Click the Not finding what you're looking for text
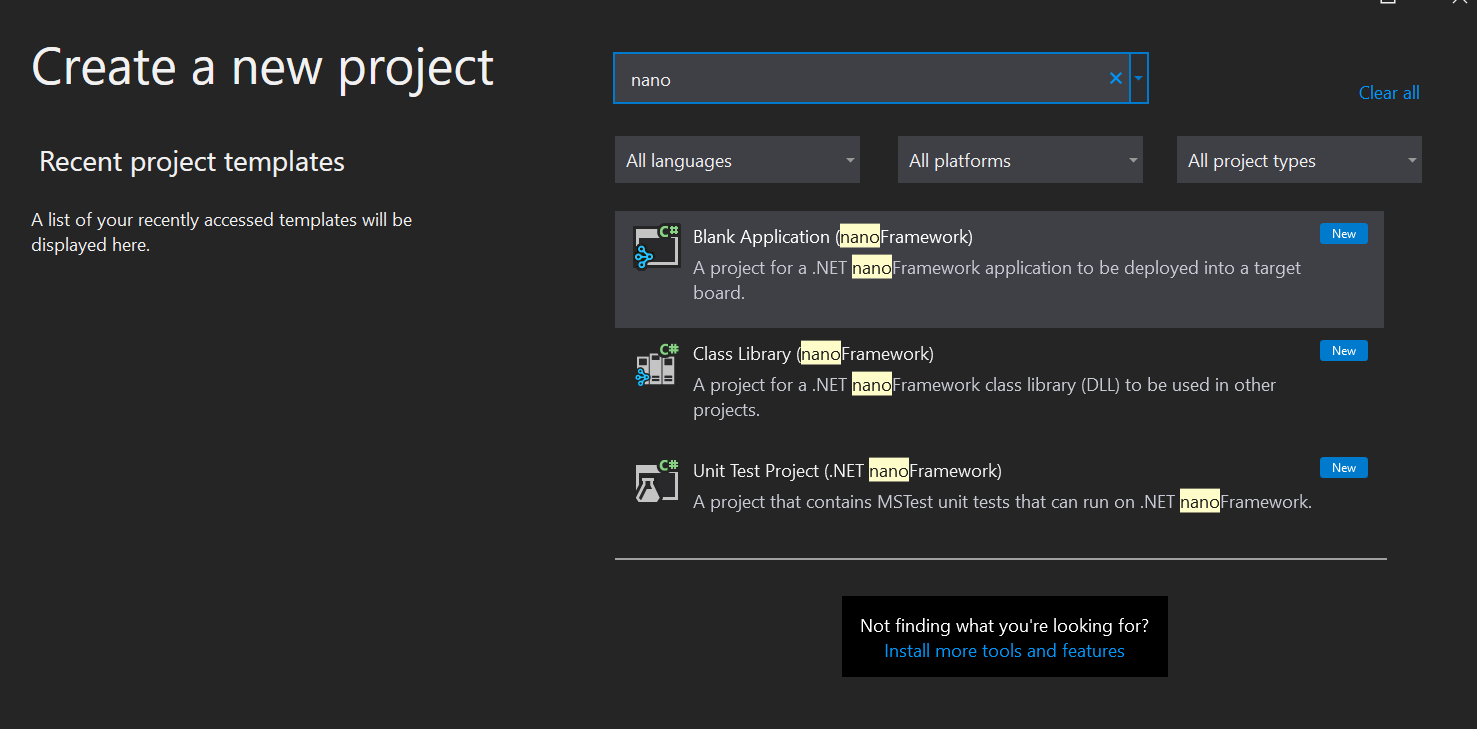 1004,626
